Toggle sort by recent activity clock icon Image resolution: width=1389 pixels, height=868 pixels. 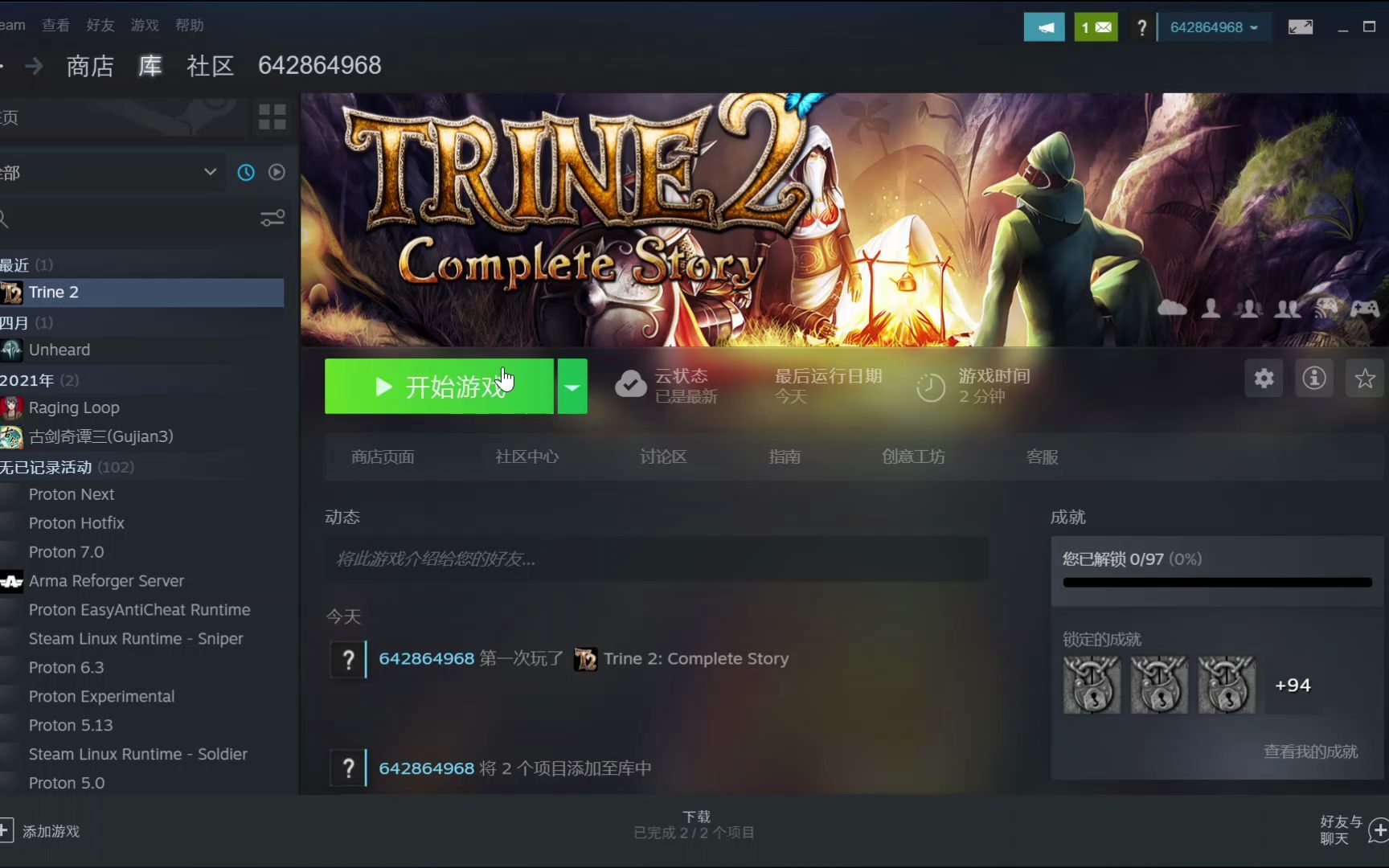246,172
